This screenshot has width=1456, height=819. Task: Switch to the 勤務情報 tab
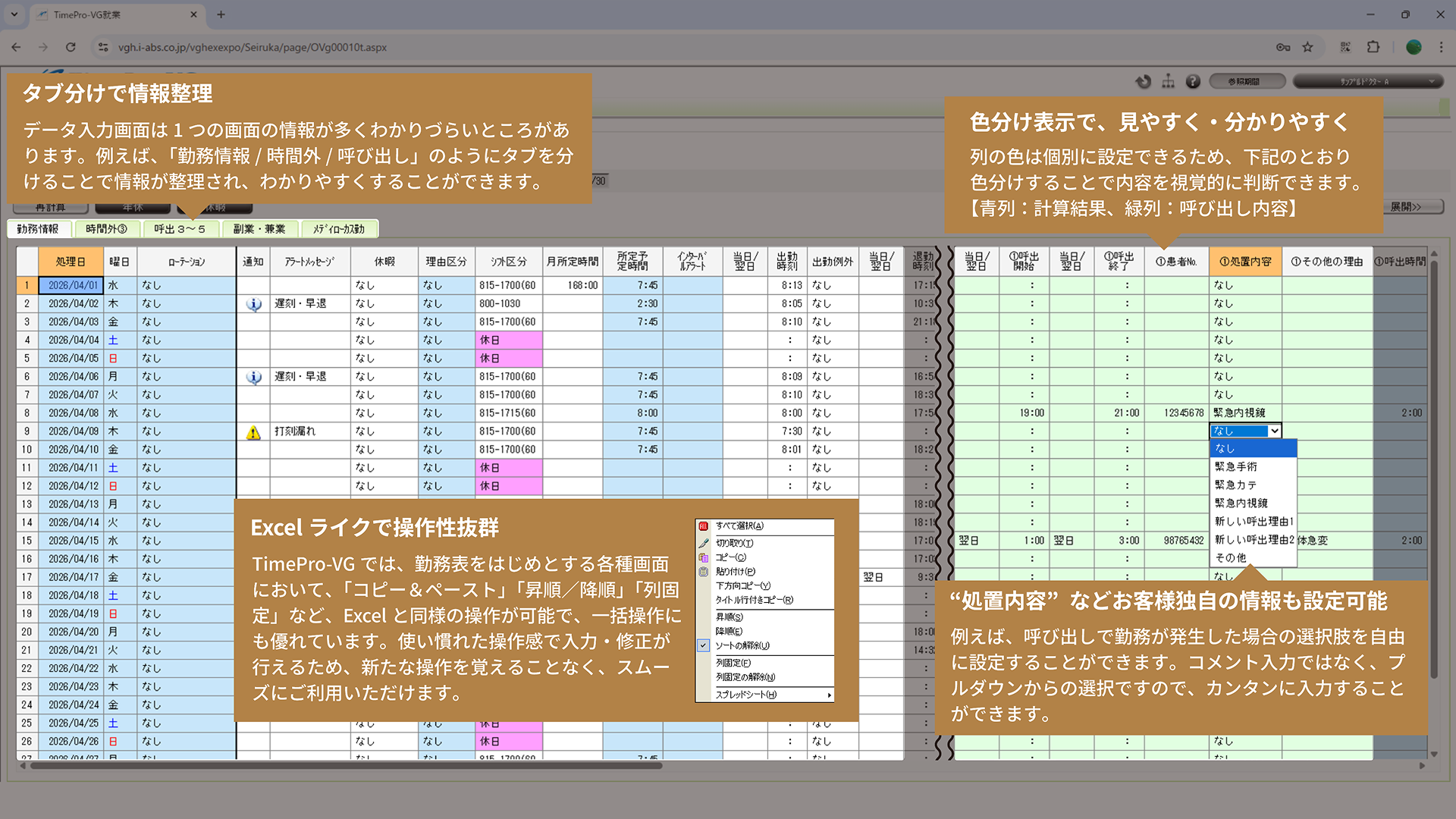pyautogui.click(x=38, y=229)
